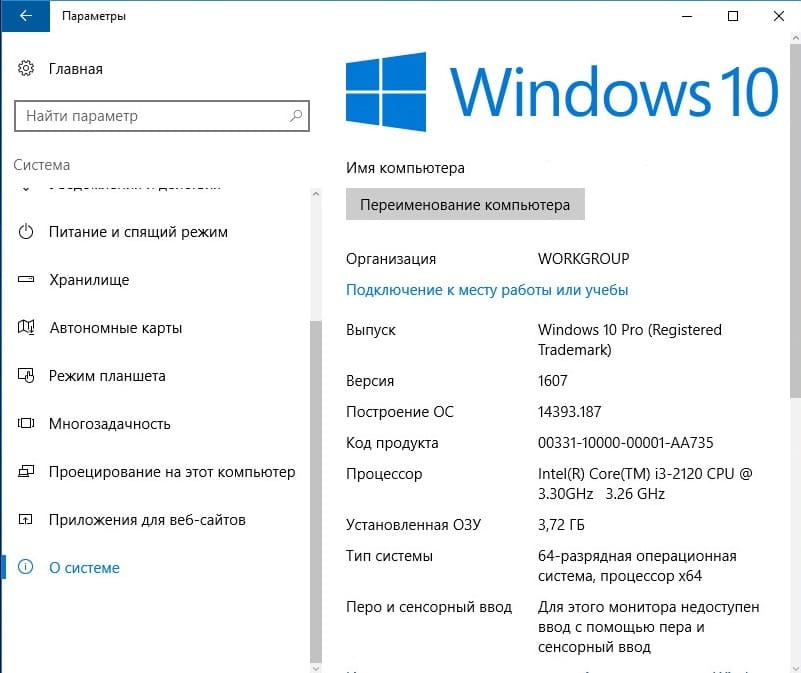Click product ID 00331-10000-00001-AA735
Viewport: 801px width, 673px height.
pos(625,443)
